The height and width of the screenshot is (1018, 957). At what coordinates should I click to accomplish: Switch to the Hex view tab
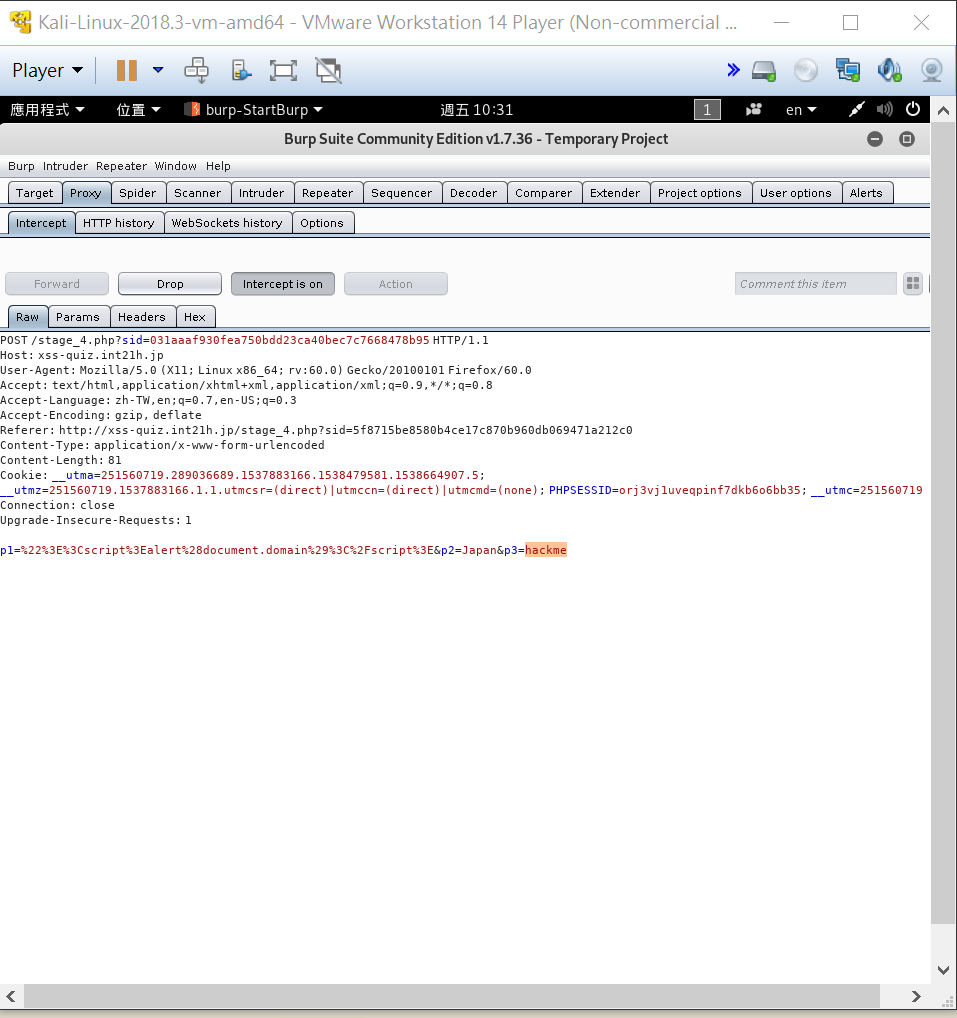coord(195,317)
